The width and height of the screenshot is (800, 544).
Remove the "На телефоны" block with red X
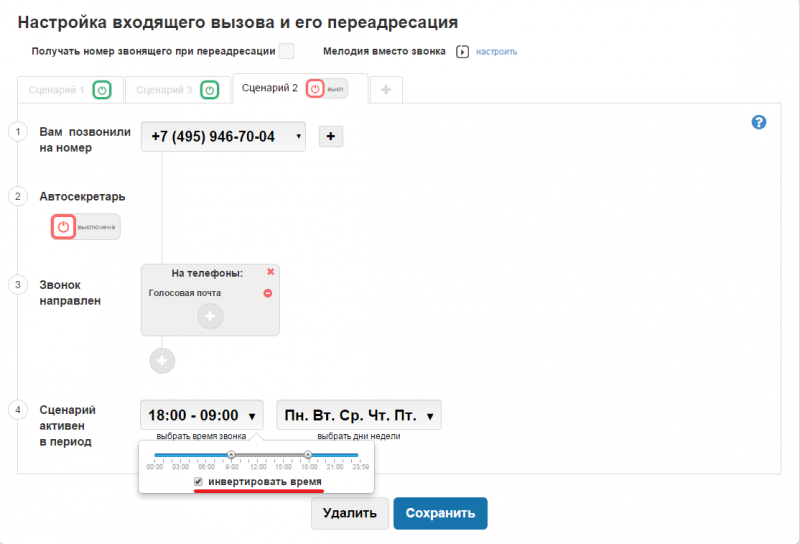[270, 272]
